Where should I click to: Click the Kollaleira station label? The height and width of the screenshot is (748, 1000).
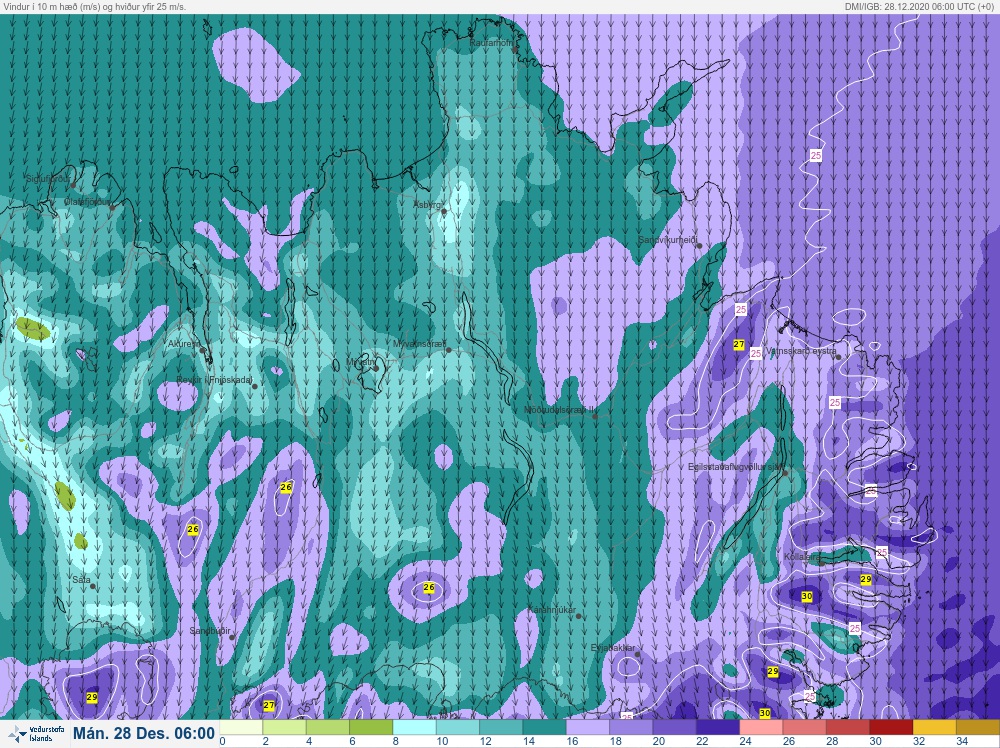click(x=802, y=557)
